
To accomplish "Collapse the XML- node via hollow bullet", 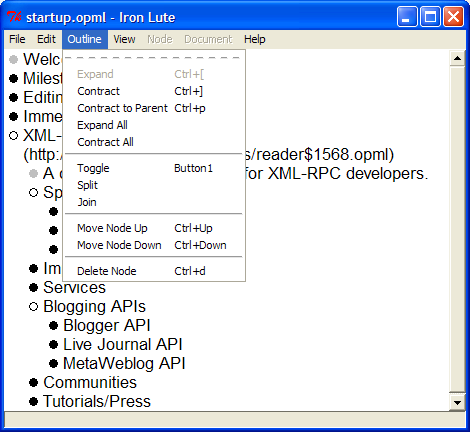I will click(x=13, y=136).
